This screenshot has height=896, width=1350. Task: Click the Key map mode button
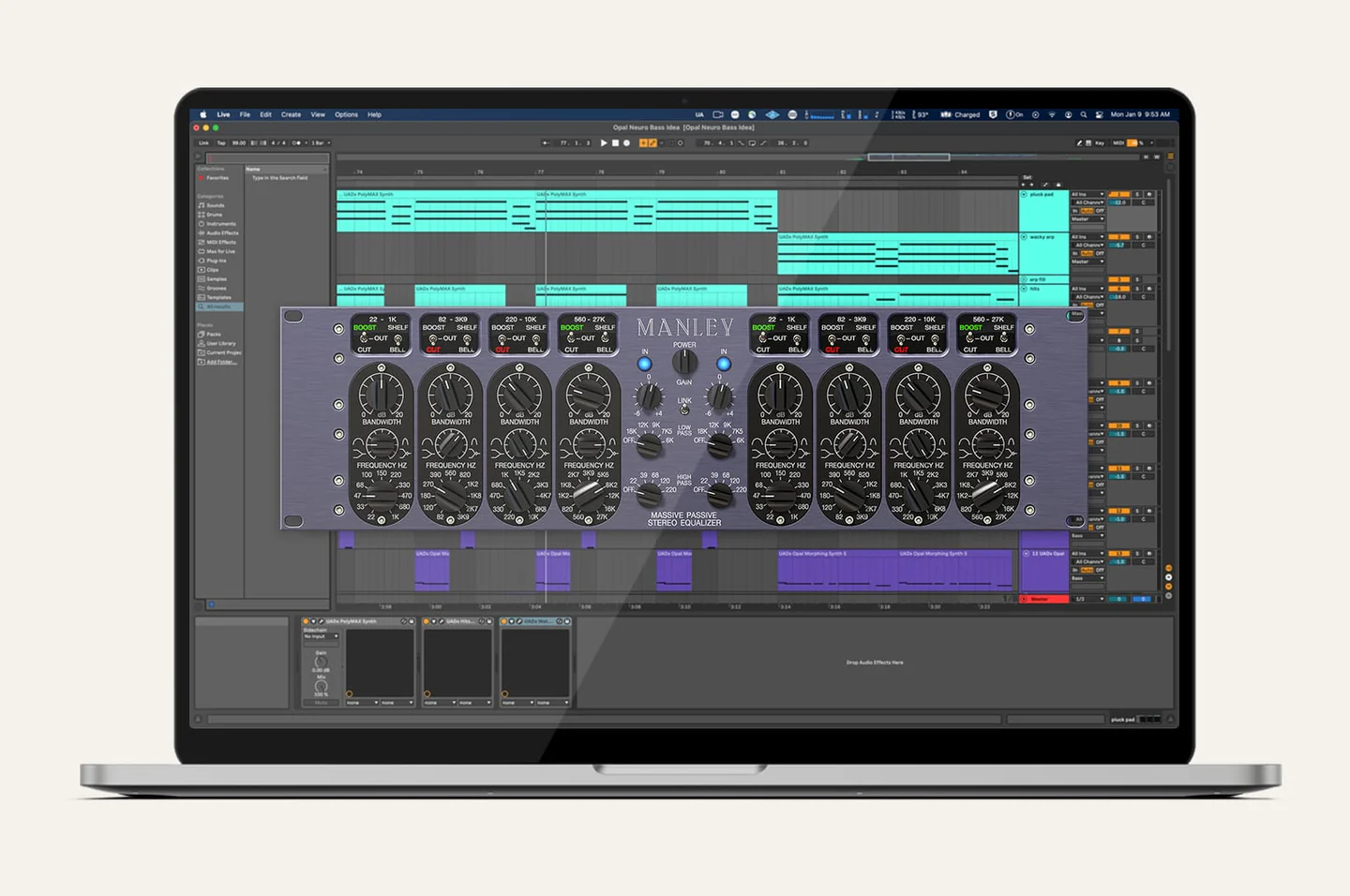pos(1099,143)
